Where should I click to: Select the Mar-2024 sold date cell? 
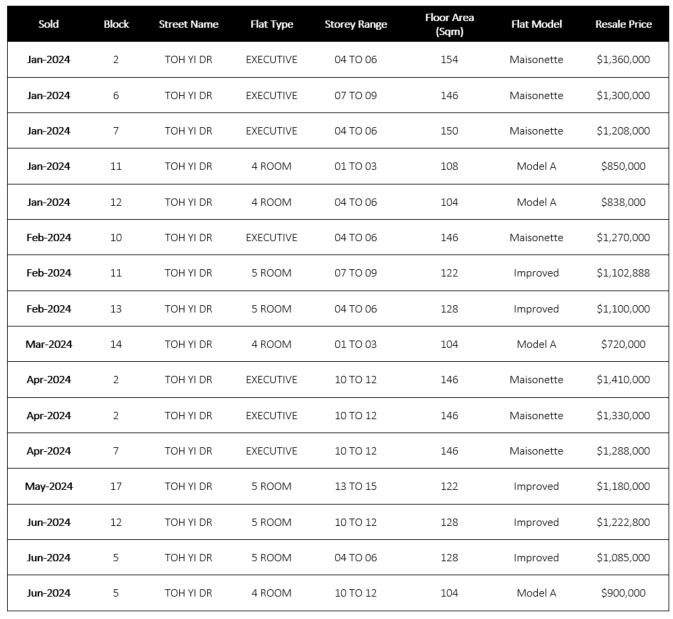click(48, 344)
